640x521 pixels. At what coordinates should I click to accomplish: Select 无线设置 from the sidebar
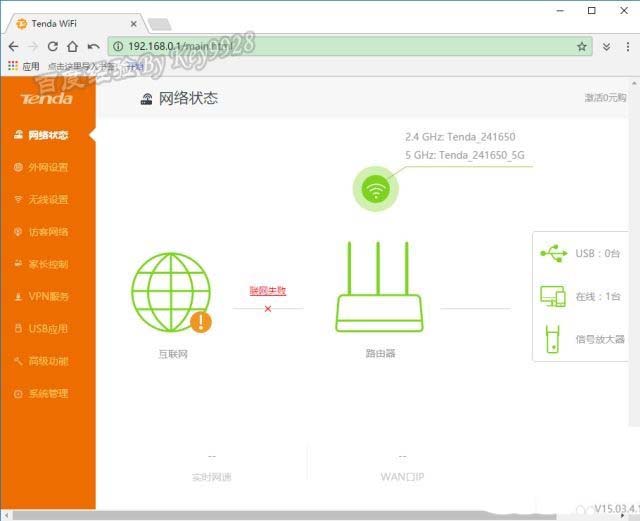tap(47, 199)
